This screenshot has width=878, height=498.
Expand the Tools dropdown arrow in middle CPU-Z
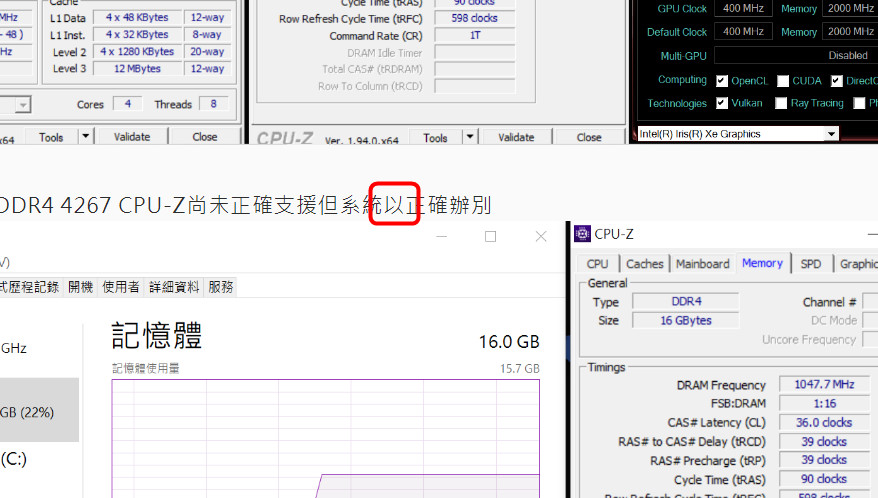pos(470,136)
